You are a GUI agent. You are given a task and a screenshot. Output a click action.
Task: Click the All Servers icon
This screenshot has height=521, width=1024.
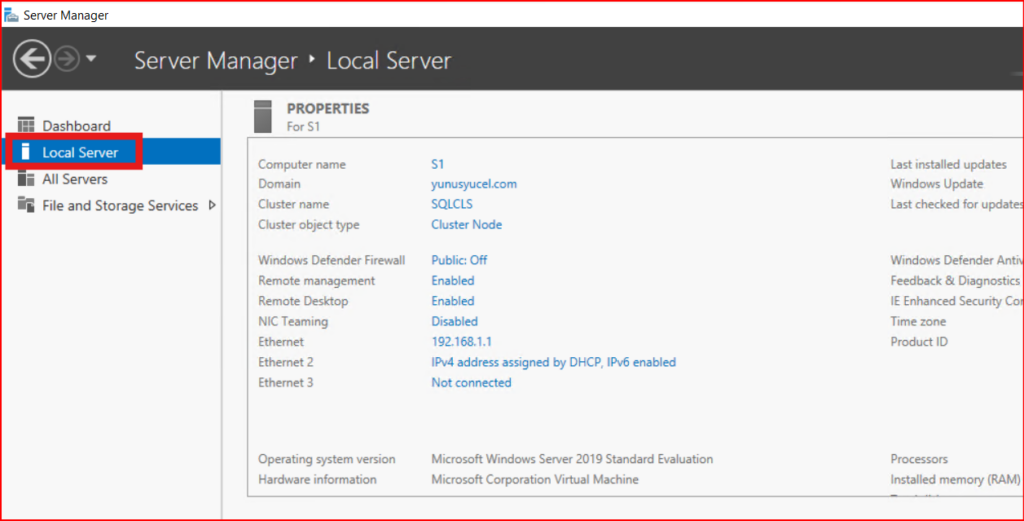click(x=26, y=179)
